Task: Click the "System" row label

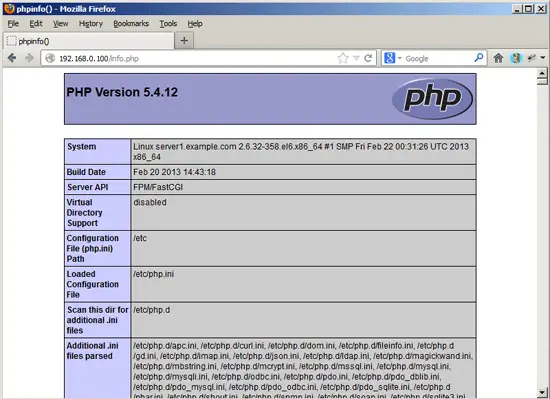Action: [81, 147]
